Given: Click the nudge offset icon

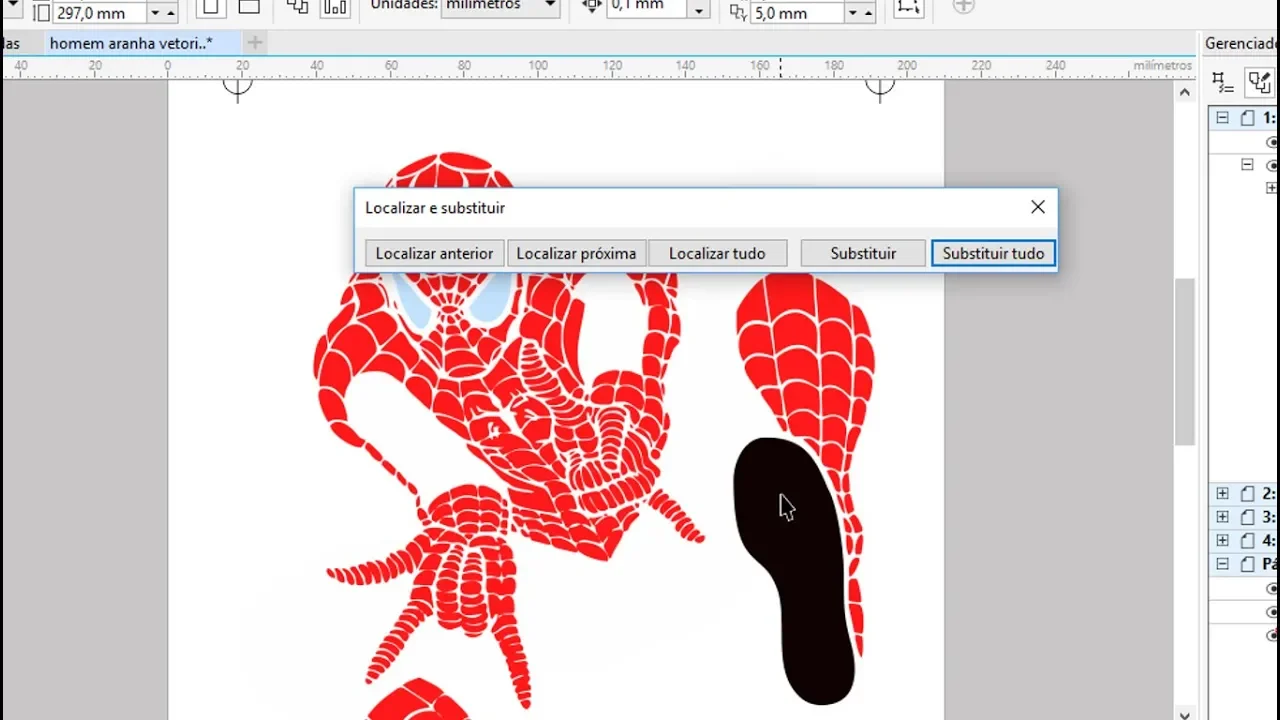Looking at the screenshot, I should coord(591,6).
